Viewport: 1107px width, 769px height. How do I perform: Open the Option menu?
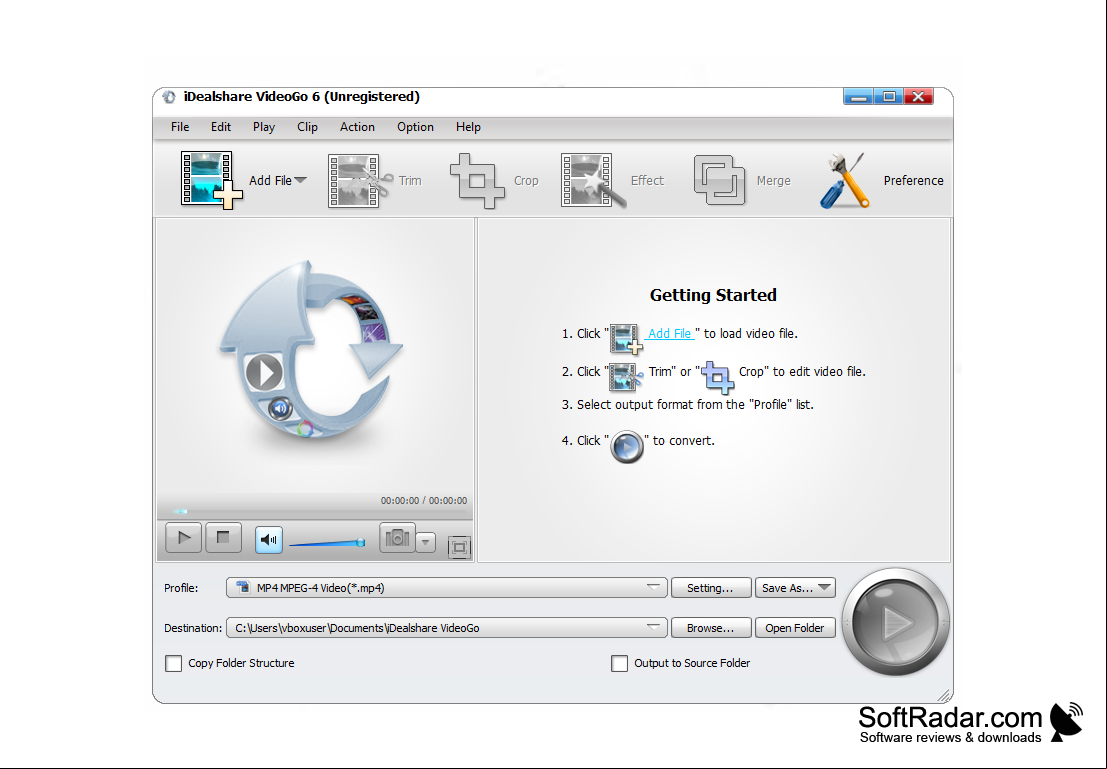click(x=415, y=127)
